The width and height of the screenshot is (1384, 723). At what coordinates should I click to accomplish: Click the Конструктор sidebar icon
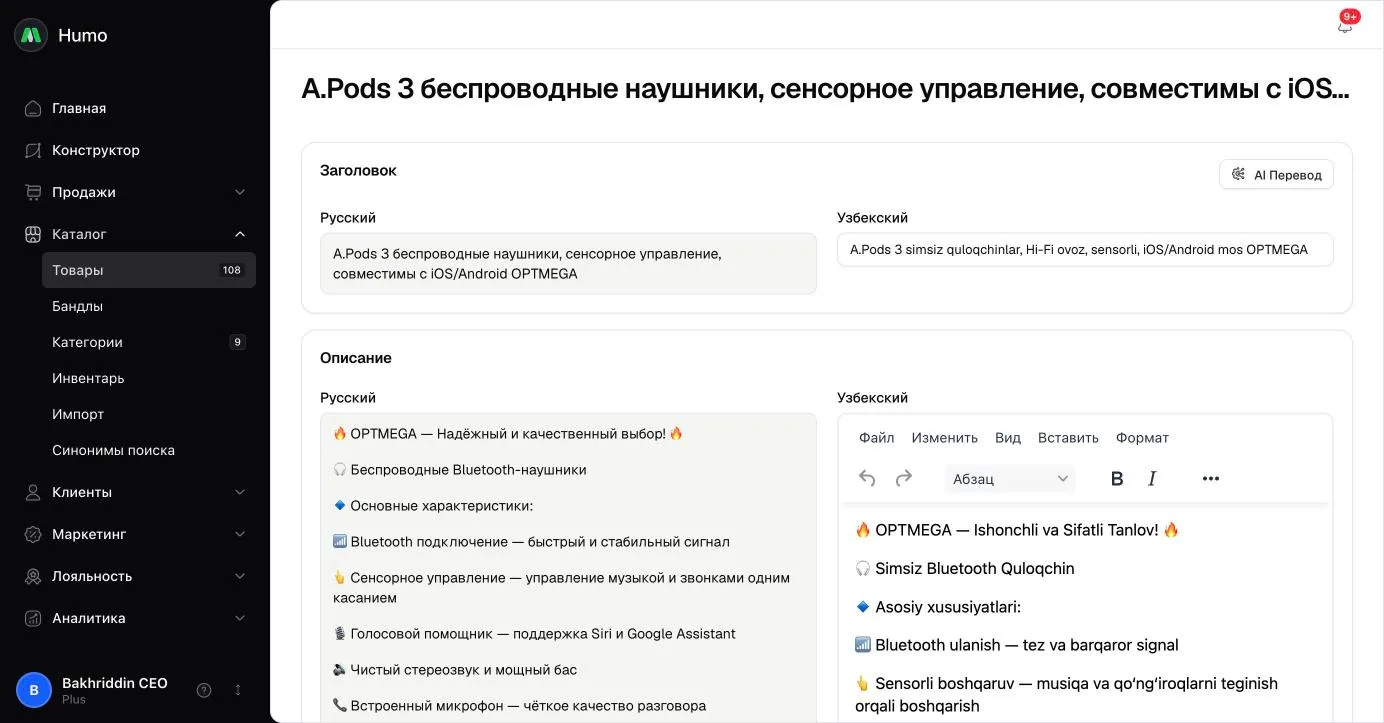click(x=33, y=150)
